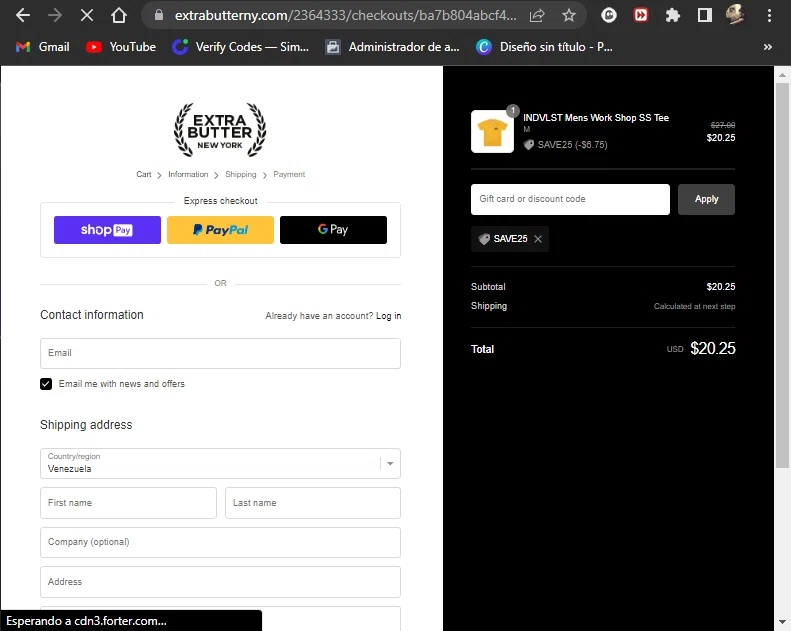This screenshot has width=791, height=631.
Task: Open the browser home page
Action: [119, 16]
